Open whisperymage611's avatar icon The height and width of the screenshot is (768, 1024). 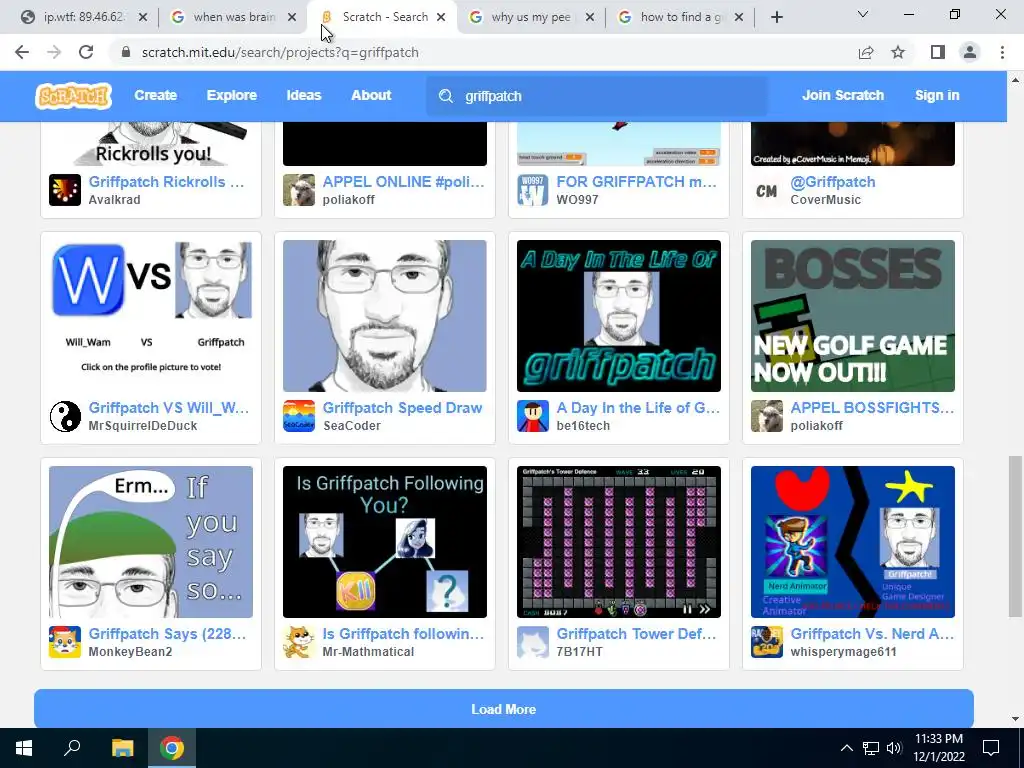click(x=767, y=642)
